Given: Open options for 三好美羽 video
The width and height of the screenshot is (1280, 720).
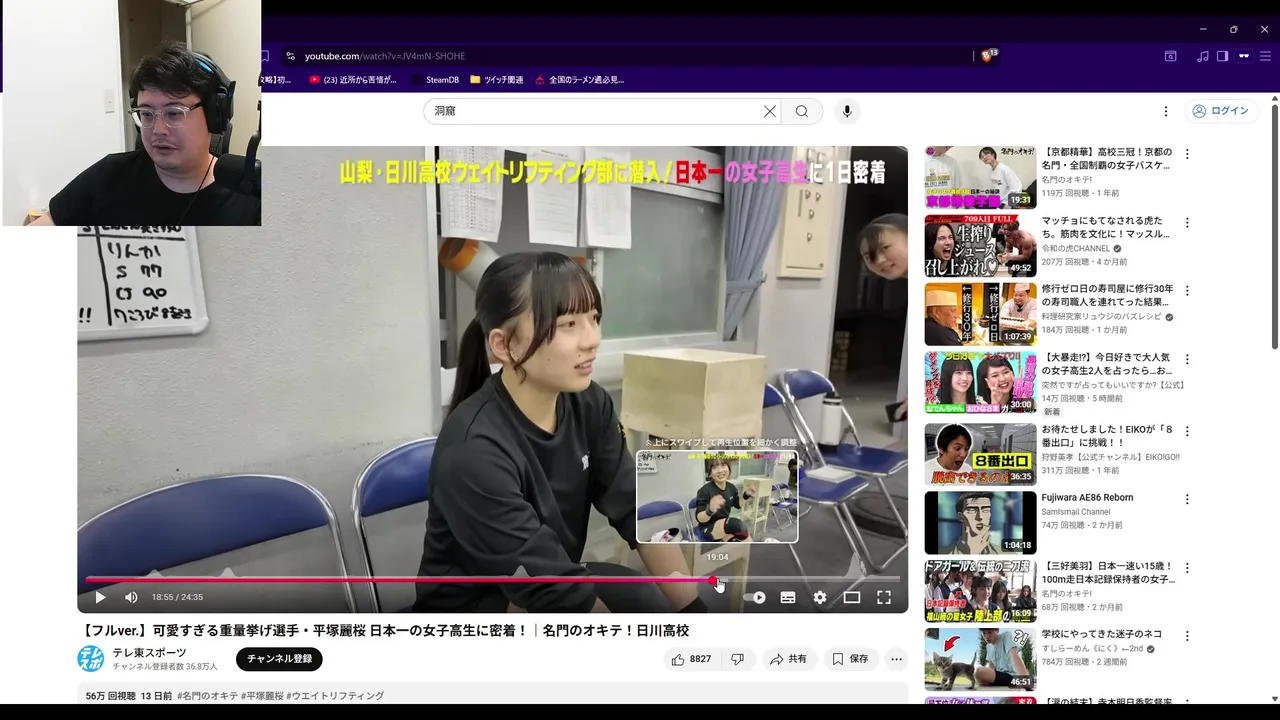Looking at the screenshot, I should [x=1187, y=567].
